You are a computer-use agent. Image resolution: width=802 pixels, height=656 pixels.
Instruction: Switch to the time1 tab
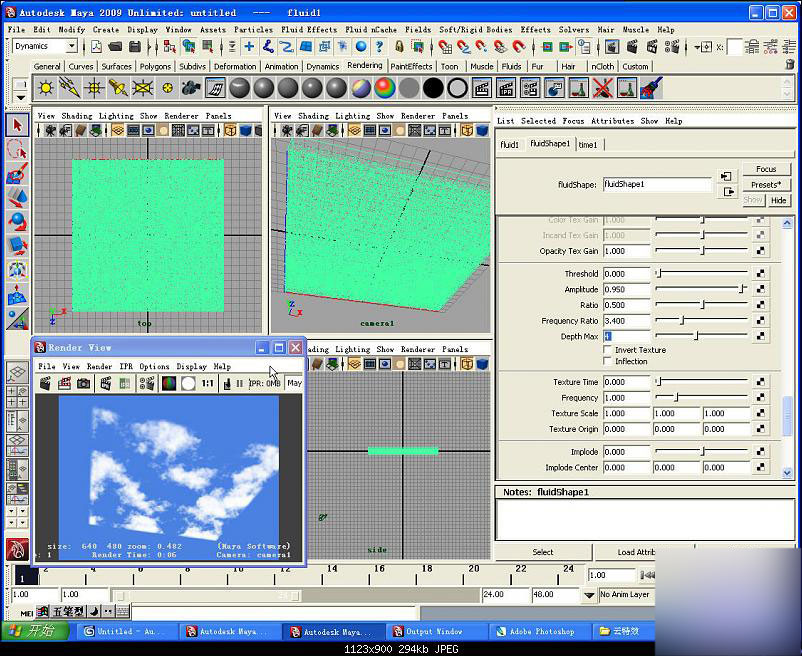click(588, 145)
